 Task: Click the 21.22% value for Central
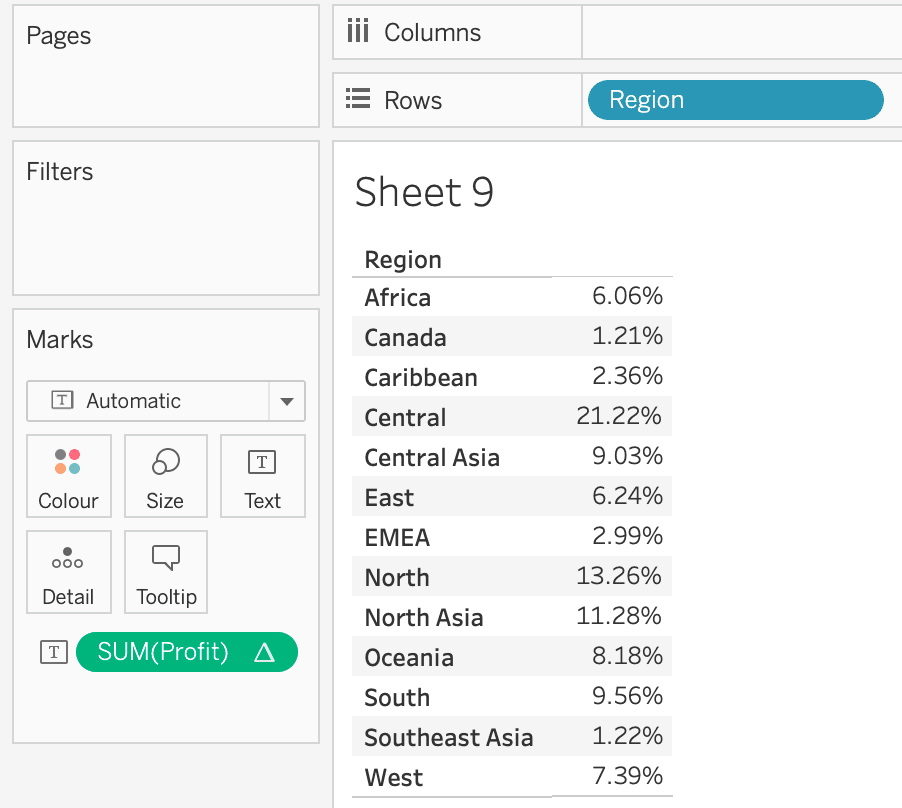pos(619,416)
